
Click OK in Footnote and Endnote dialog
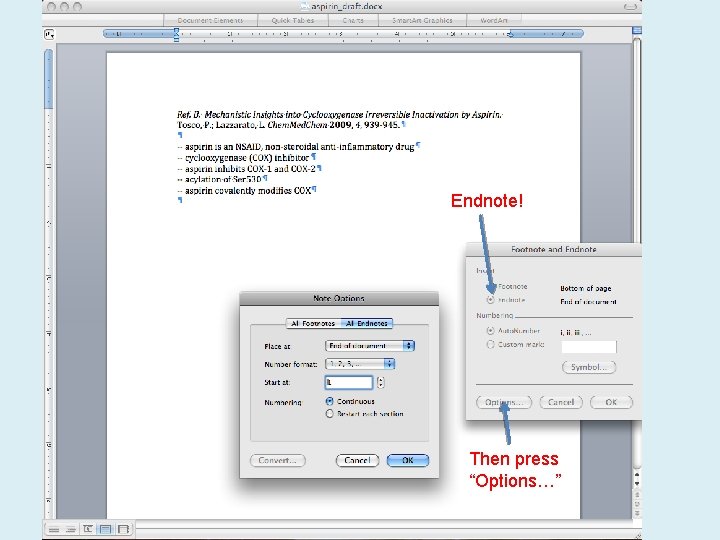click(611, 402)
